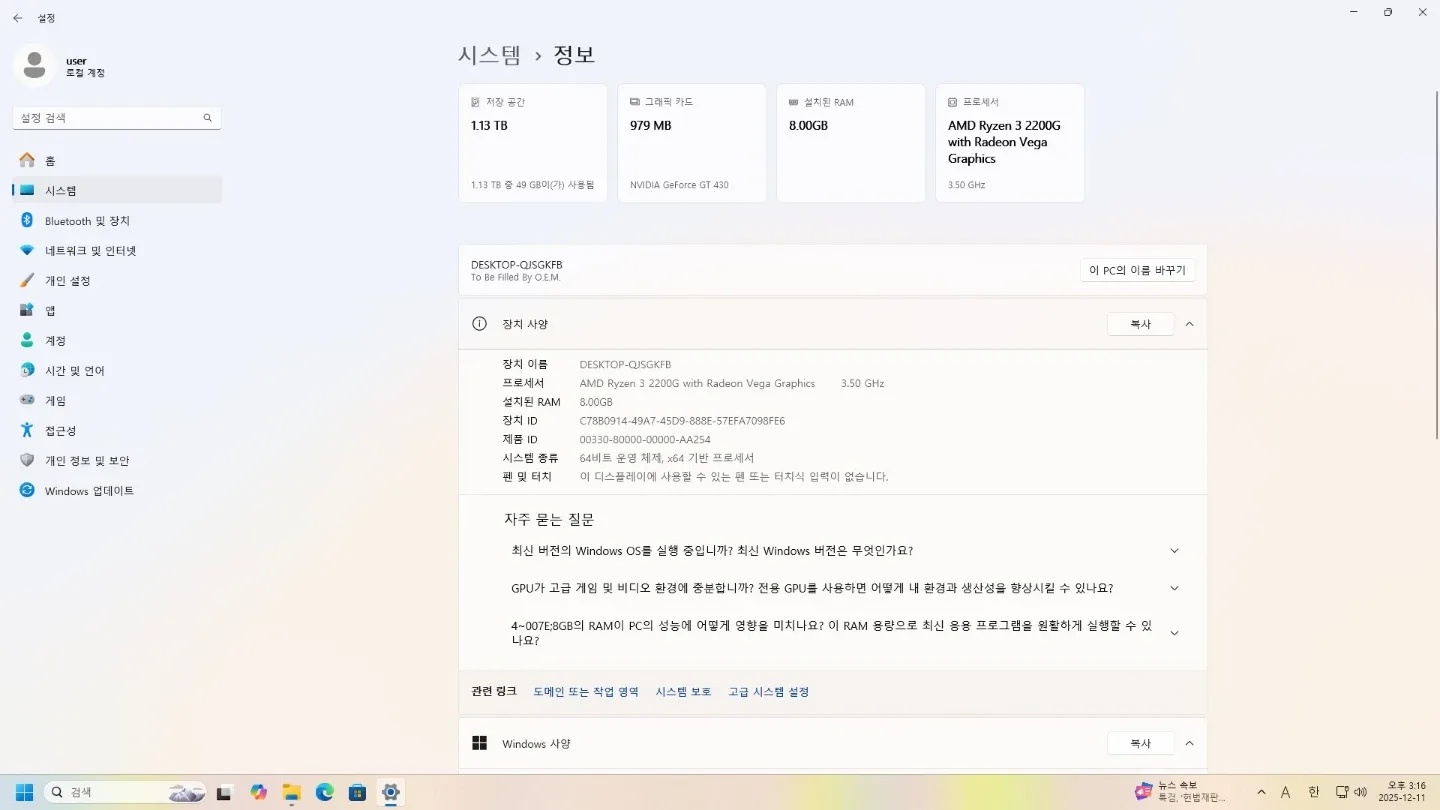Click the magnifier icon in settings search
The image size is (1440, 810).
click(x=207, y=118)
